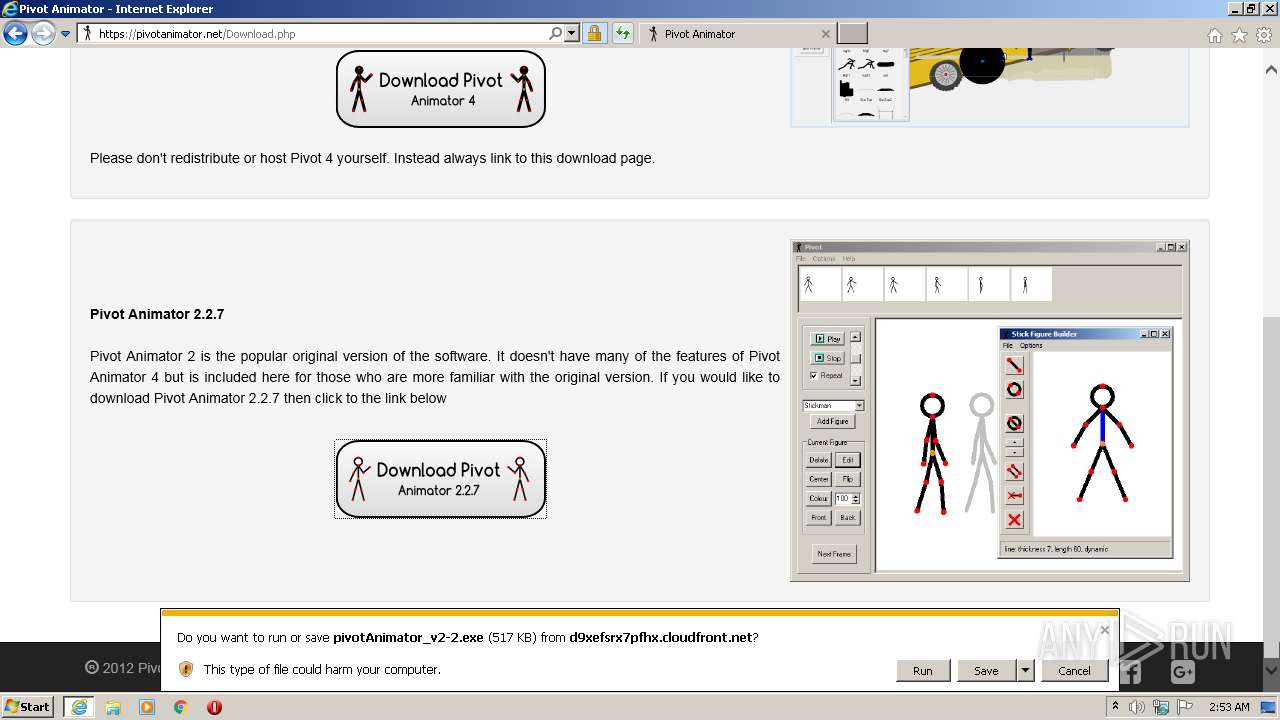Open the recent pages dropdown beside Forward

point(66,34)
